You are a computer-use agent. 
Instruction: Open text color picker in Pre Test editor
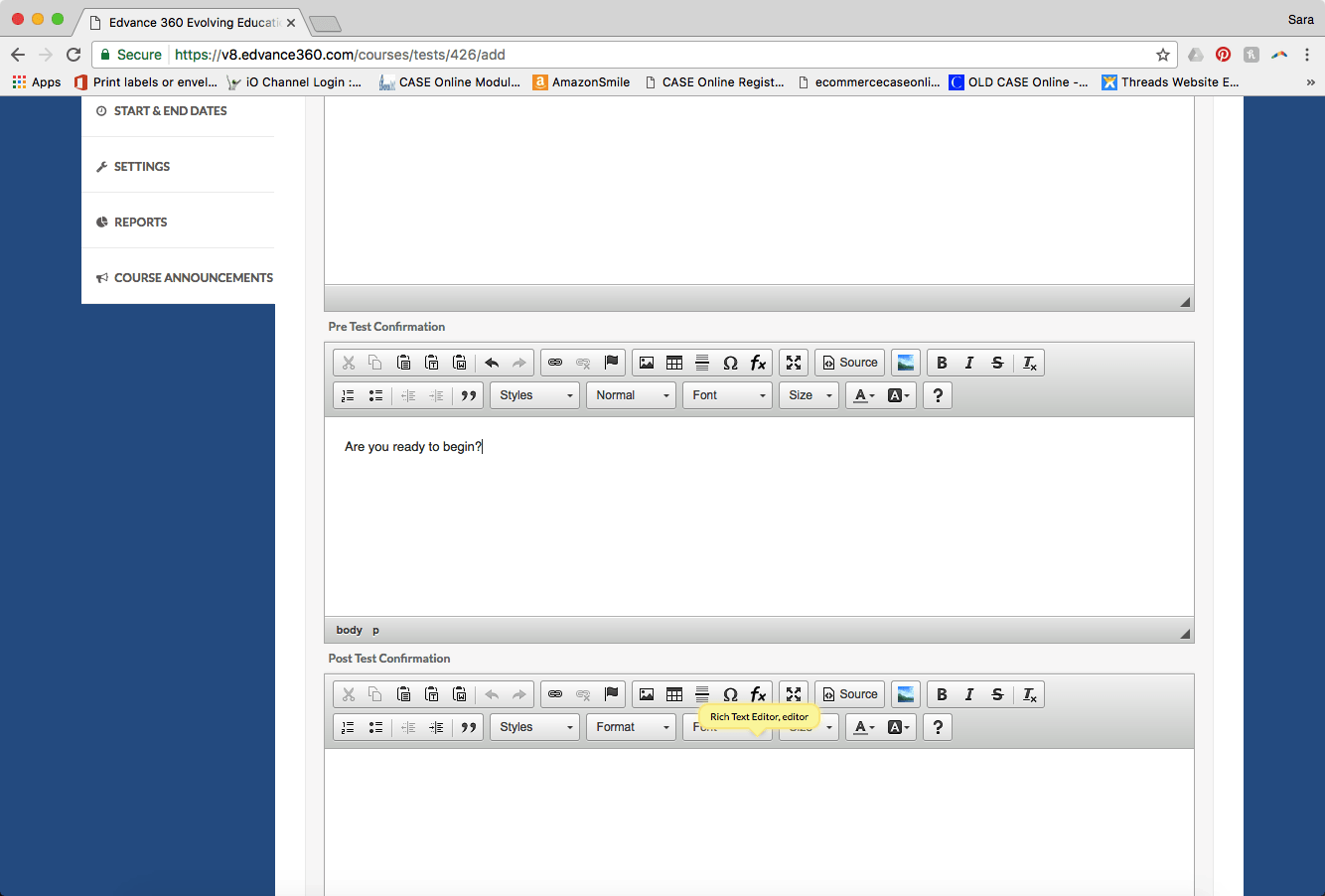tap(864, 395)
